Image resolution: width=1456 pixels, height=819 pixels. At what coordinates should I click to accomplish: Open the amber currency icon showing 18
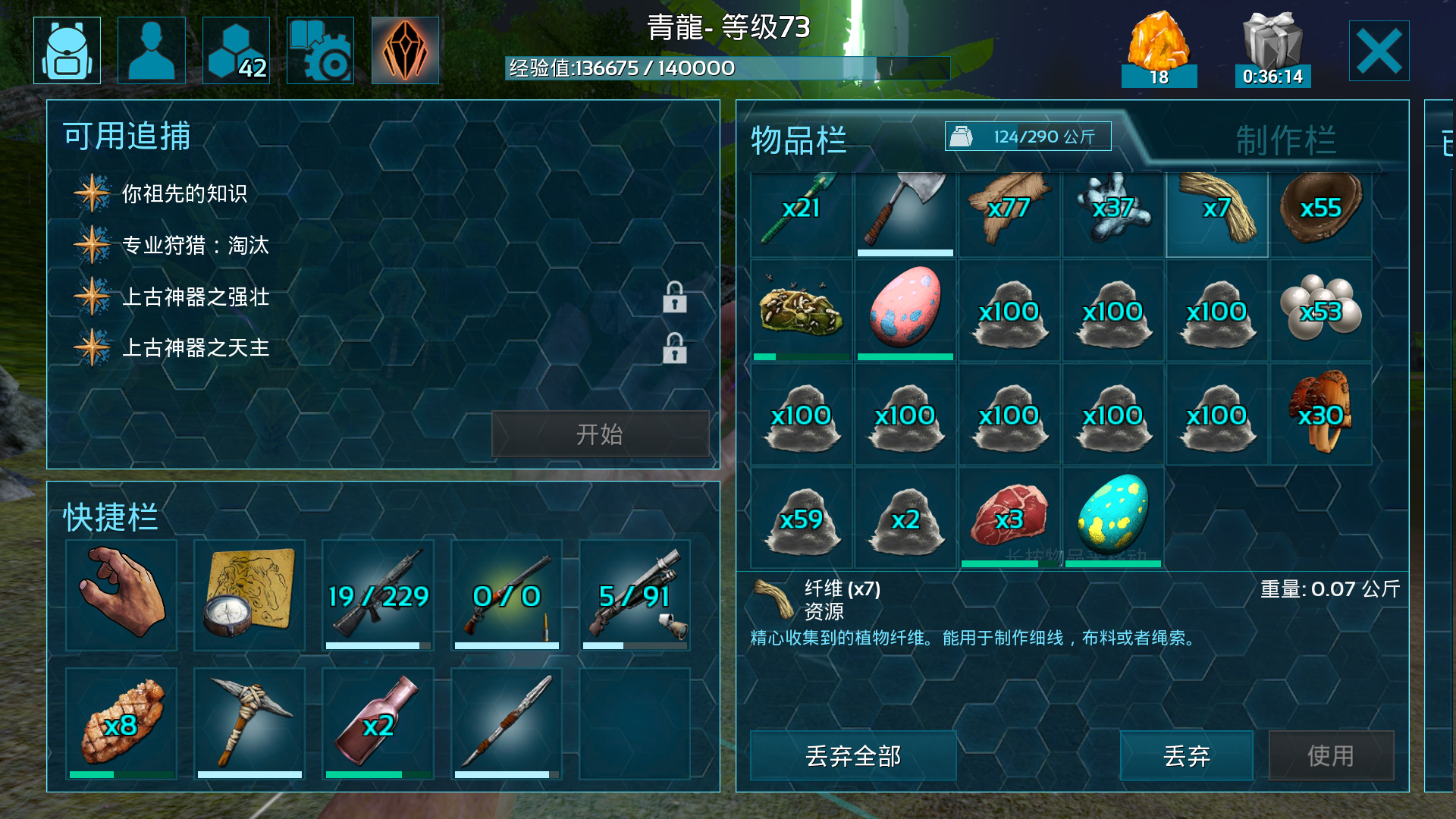[x=1159, y=50]
